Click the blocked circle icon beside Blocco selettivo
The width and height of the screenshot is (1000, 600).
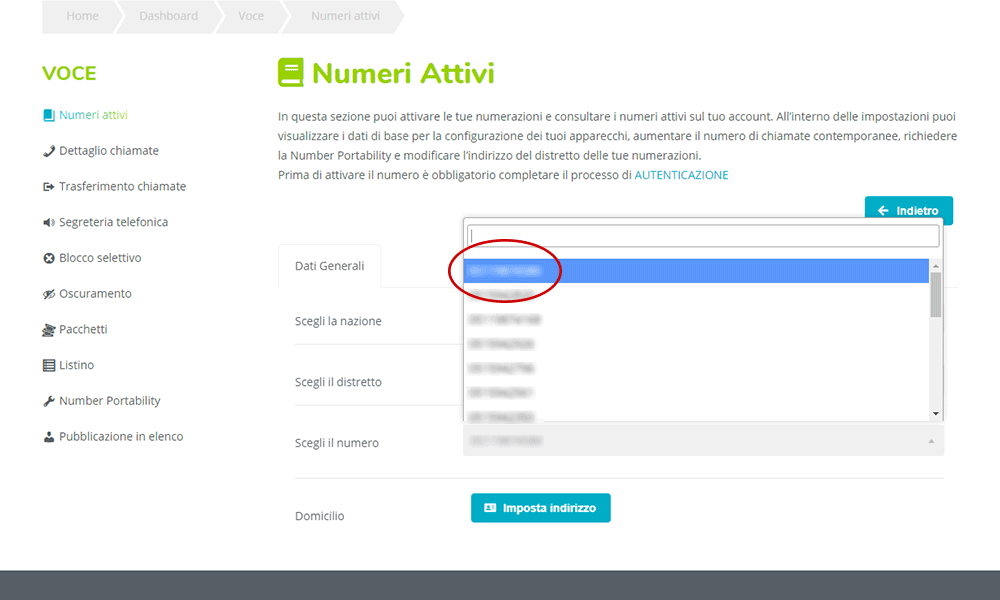(x=48, y=258)
